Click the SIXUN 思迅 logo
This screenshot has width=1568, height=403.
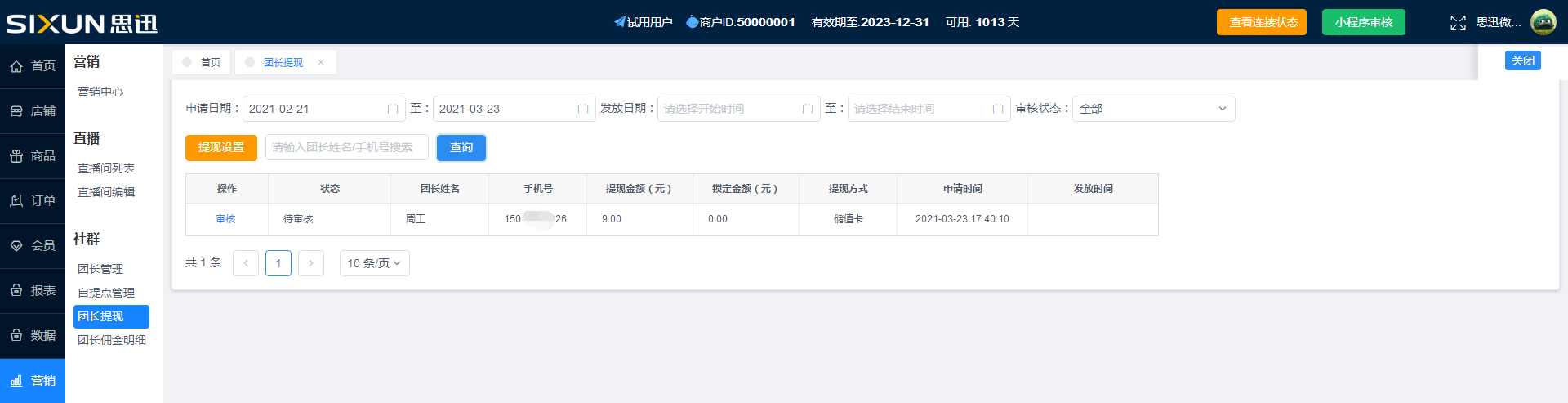(82, 23)
